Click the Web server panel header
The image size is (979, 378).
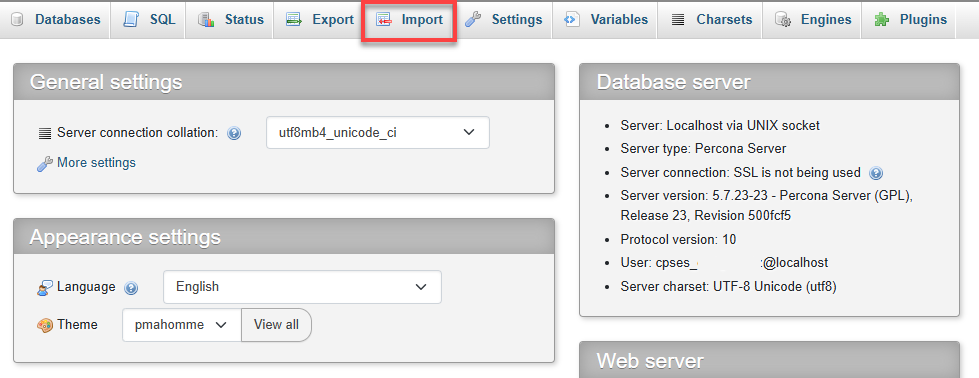tap(769, 360)
